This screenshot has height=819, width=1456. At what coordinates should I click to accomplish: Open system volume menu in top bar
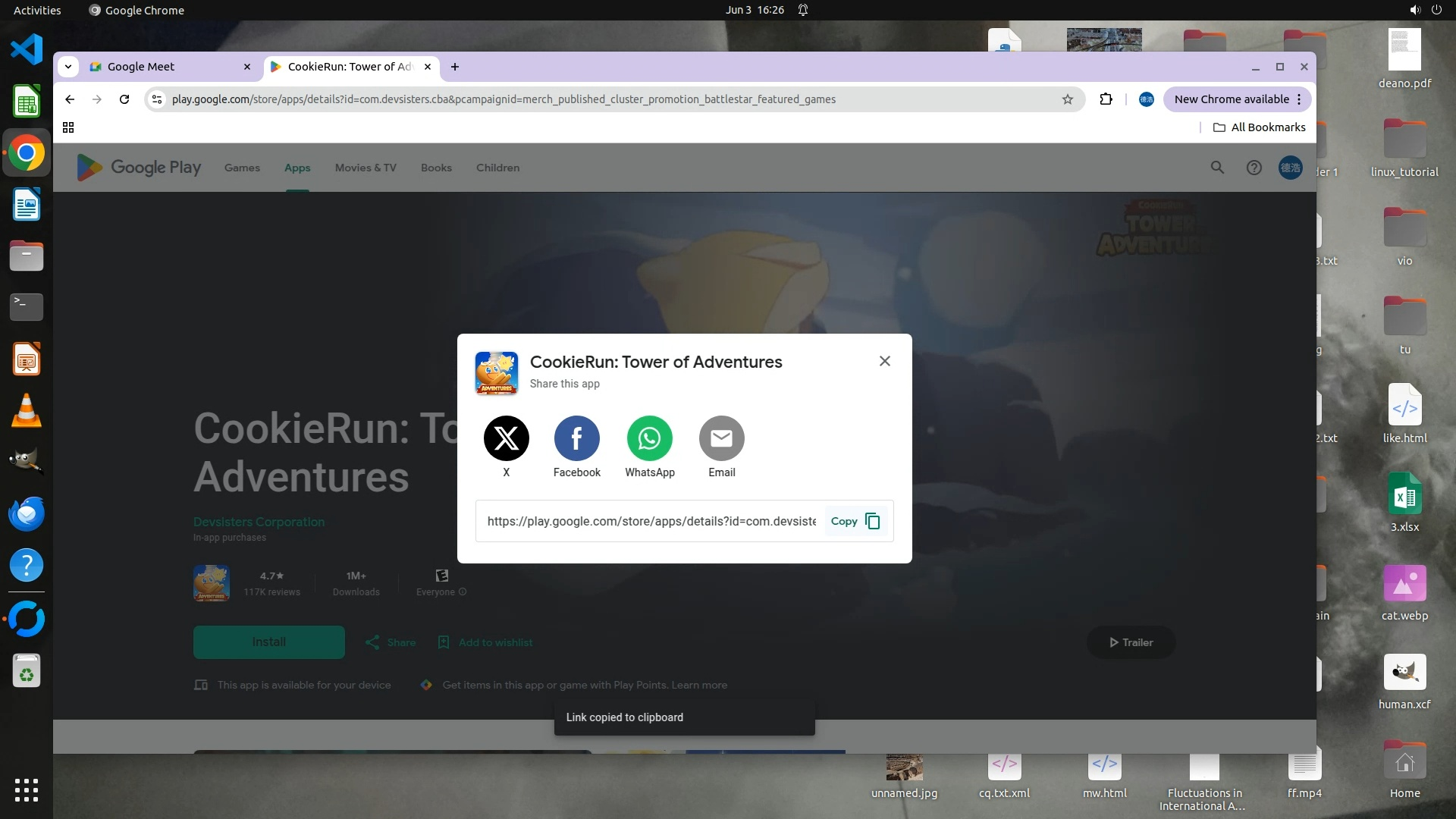[x=1414, y=10]
